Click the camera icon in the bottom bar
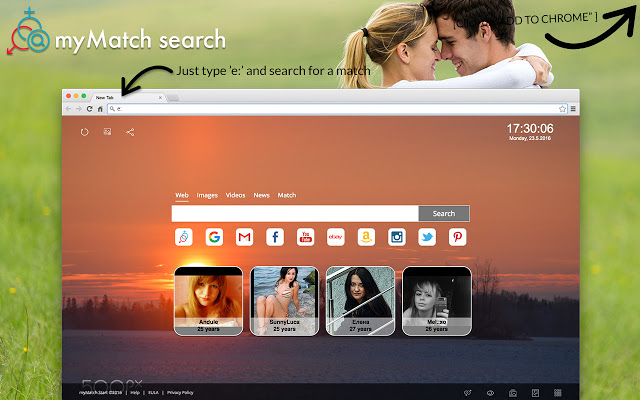The width and height of the screenshot is (641, 401). [x=513, y=393]
